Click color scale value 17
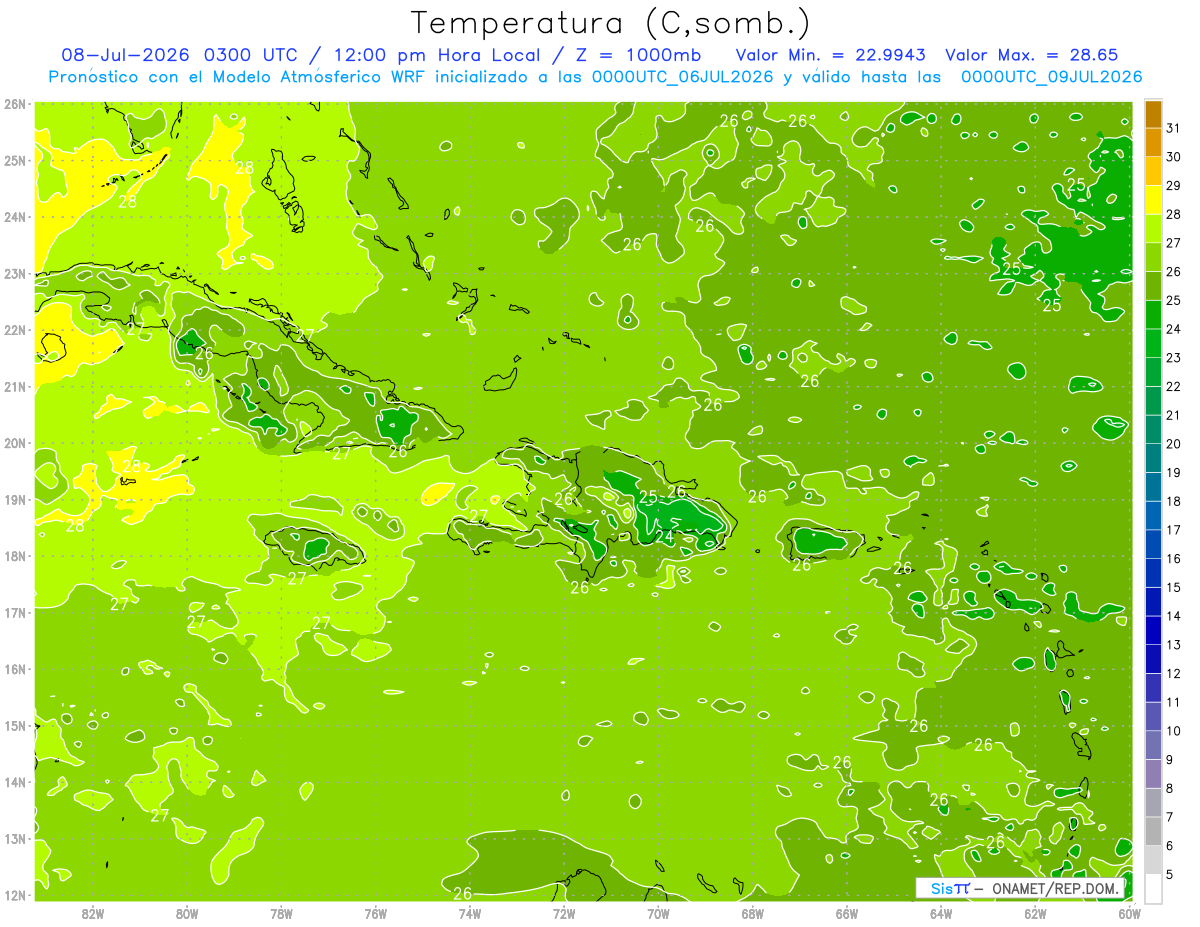This screenshot has width=1200, height=927. [1173, 530]
